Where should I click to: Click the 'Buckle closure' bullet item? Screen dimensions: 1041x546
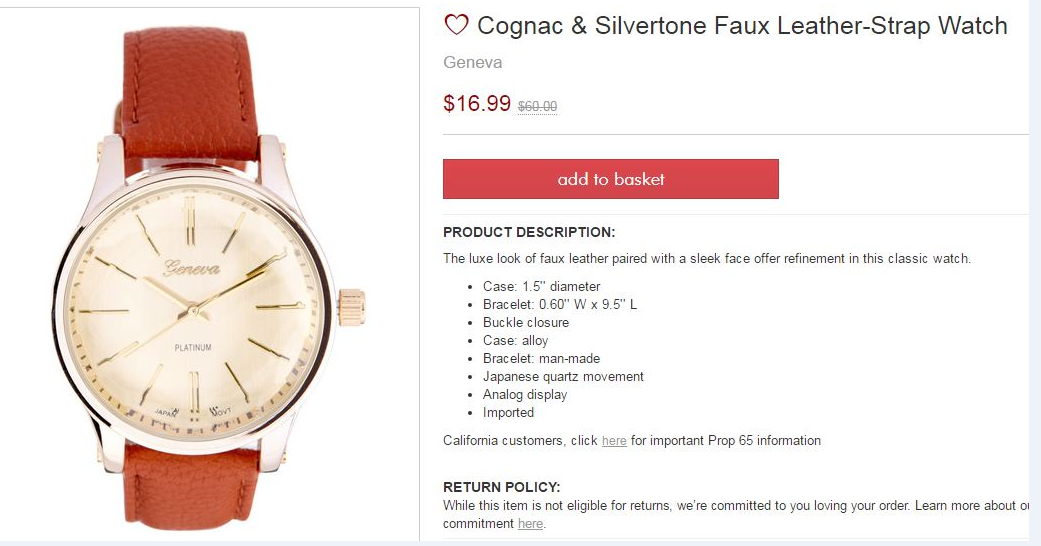click(526, 323)
